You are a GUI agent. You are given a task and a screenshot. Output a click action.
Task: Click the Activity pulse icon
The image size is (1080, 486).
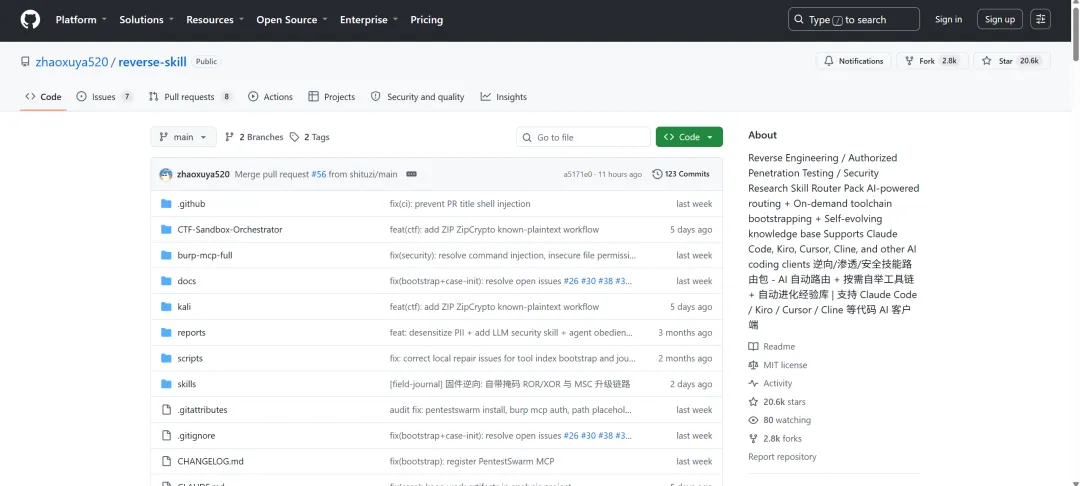tap(754, 383)
